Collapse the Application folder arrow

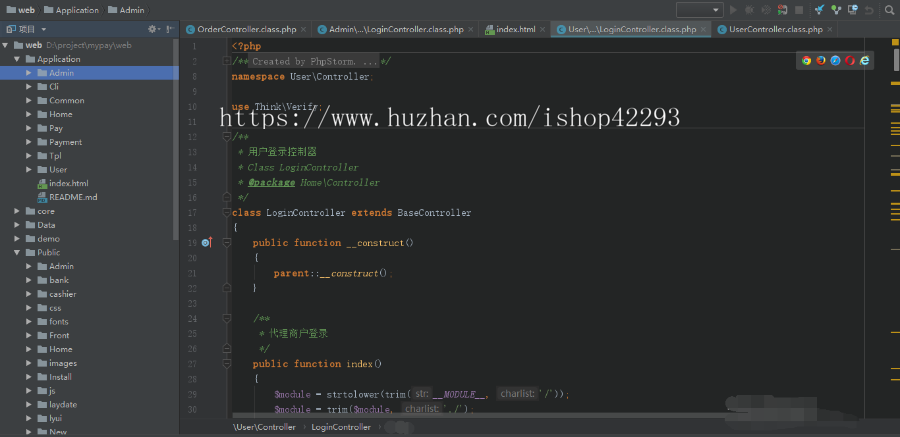(17, 59)
